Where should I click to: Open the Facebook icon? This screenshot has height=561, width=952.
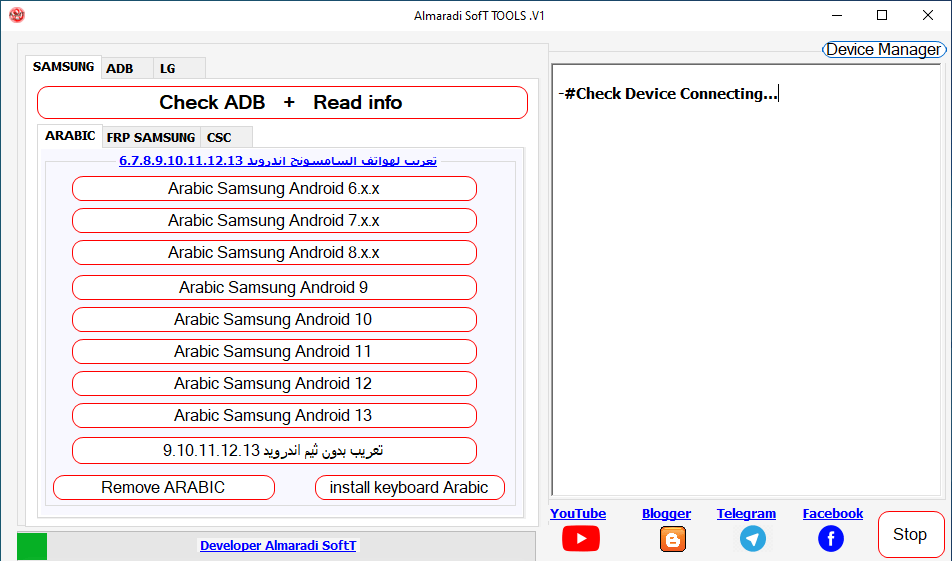pos(831,539)
